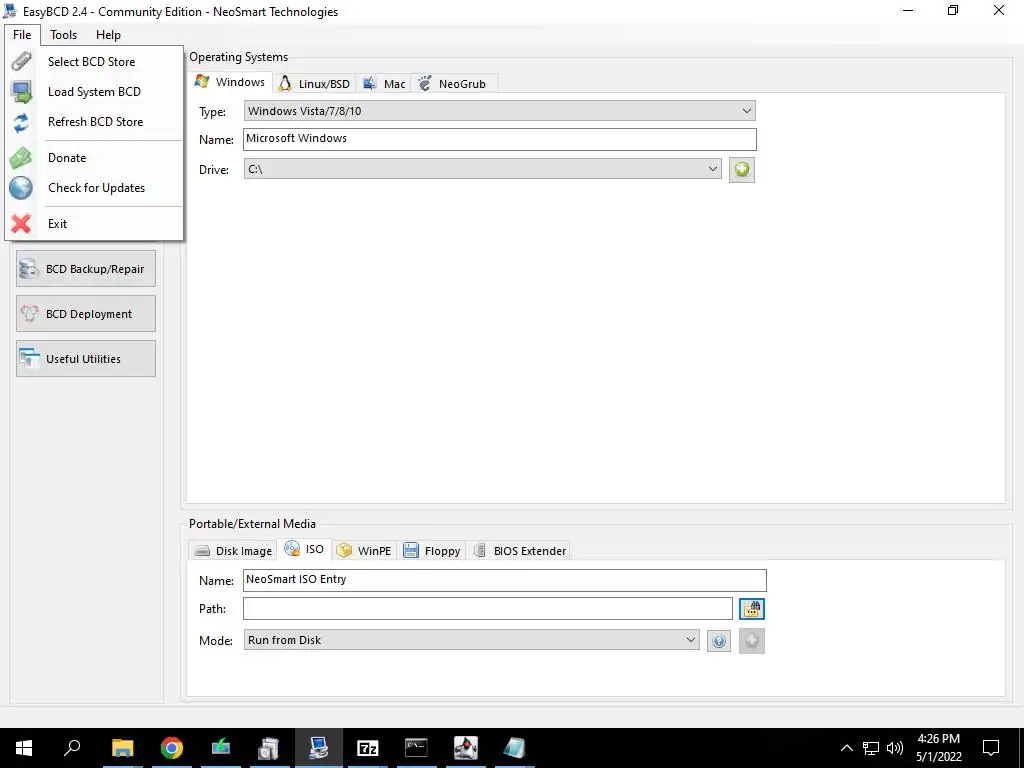This screenshot has width=1024, height=768.
Task: Switch to the Floppy tab
Action: [432, 551]
